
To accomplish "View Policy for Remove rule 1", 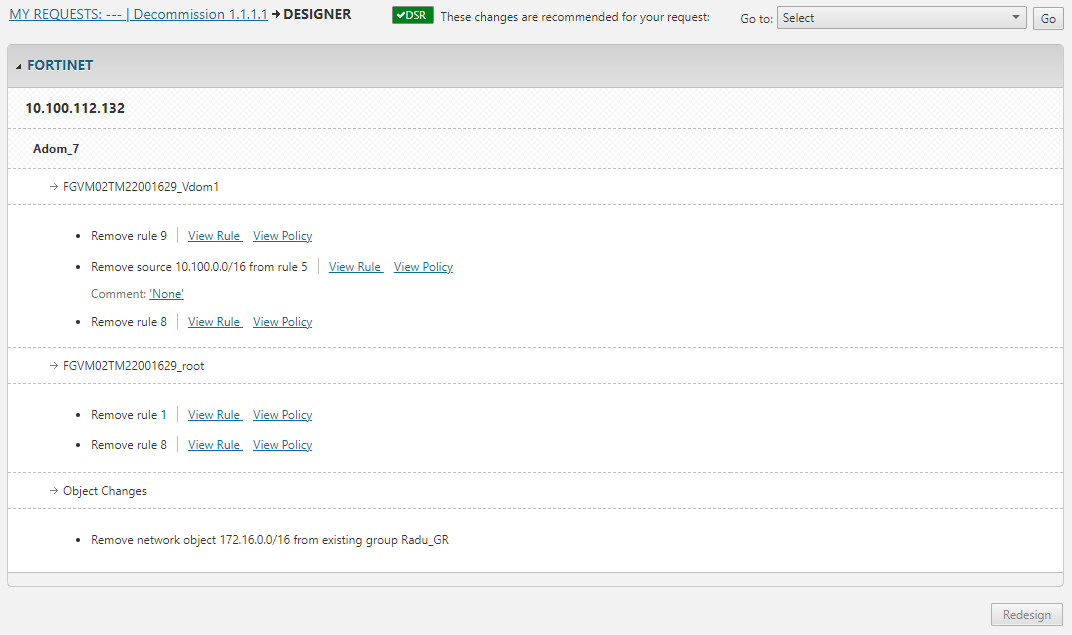I will [x=282, y=415].
